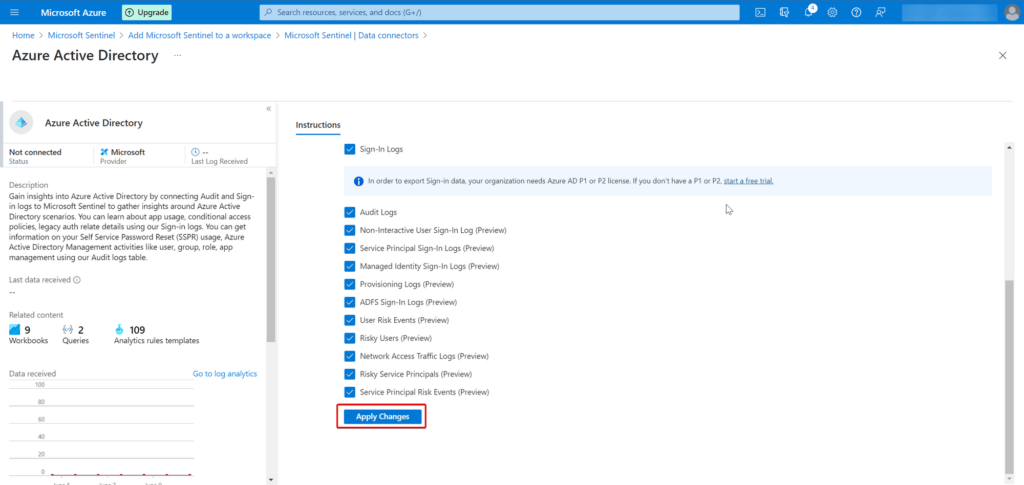The image size is (1024, 485).
Task: Toggle Service Principal Sign-In Logs checkbox
Action: click(x=349, y=248)
